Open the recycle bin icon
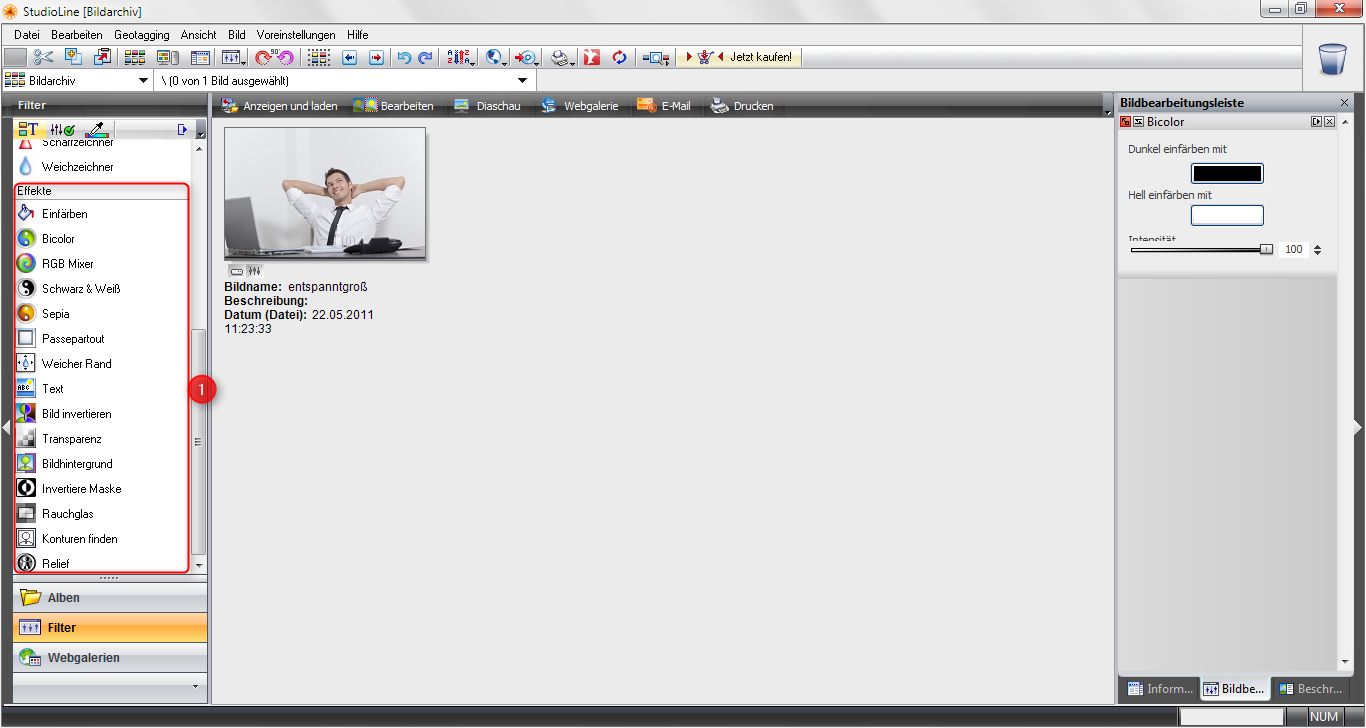 point(1332,59)
